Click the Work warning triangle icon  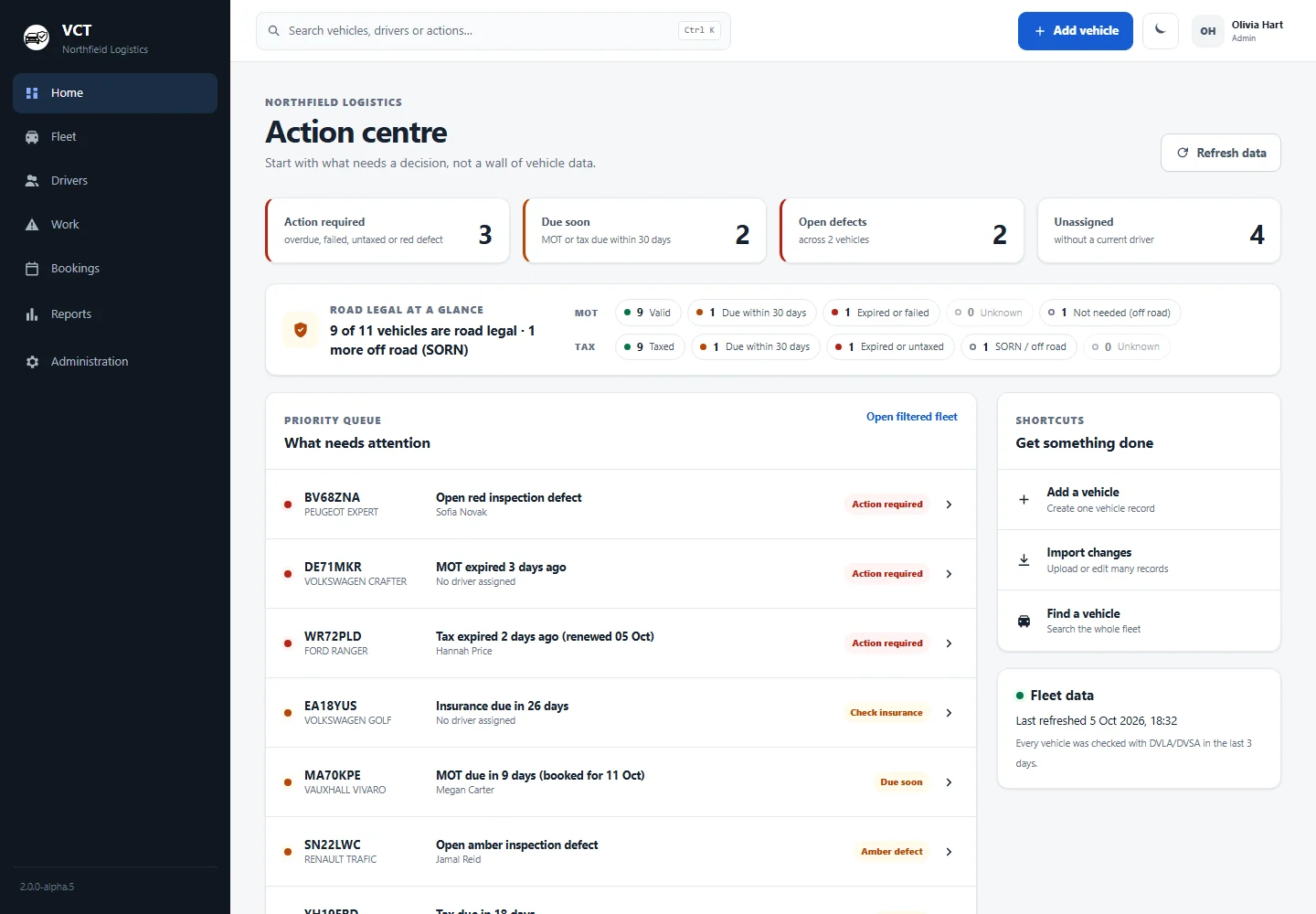point(32,225)
